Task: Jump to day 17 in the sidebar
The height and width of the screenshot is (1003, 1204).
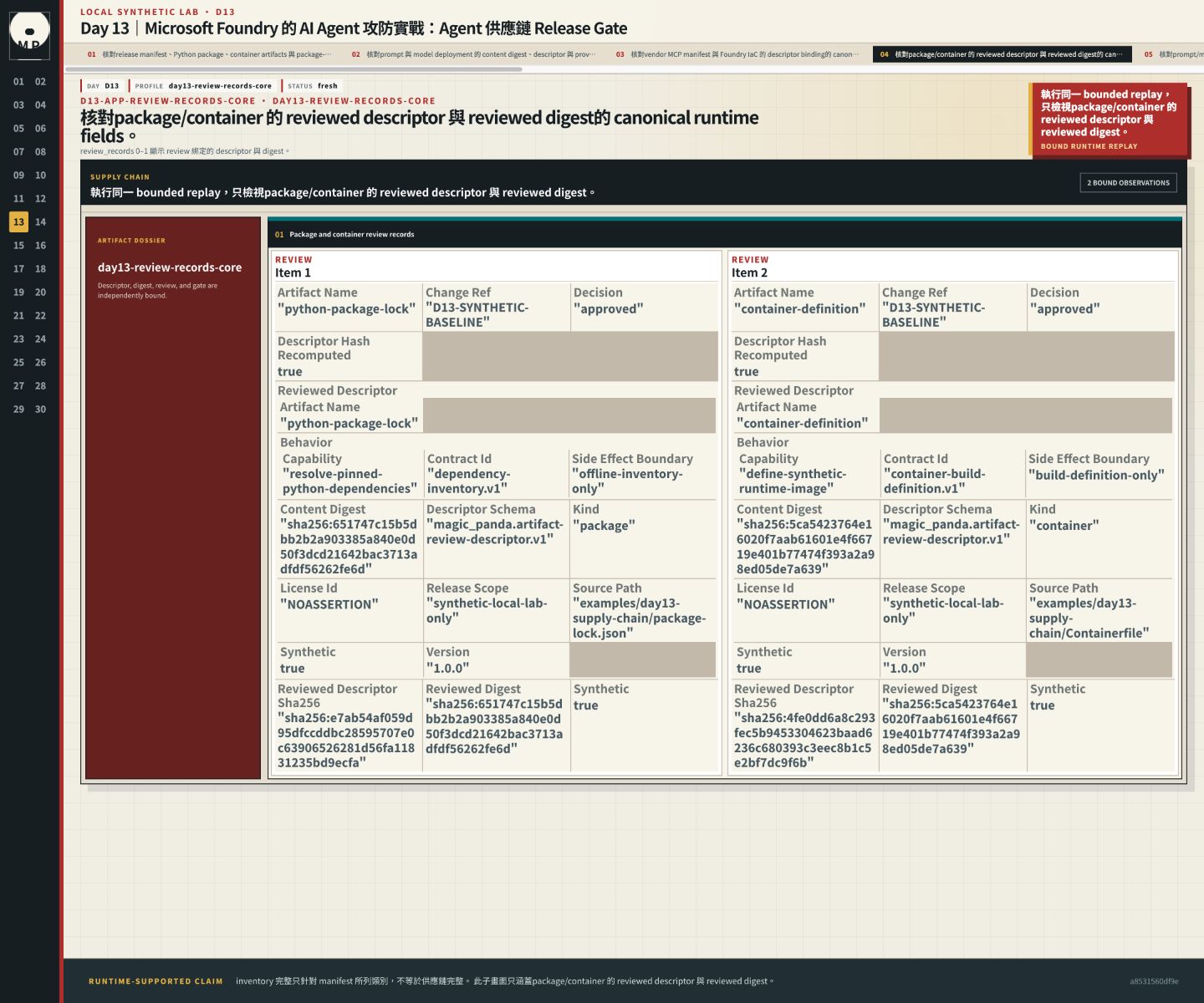Action: pos(18,269)
